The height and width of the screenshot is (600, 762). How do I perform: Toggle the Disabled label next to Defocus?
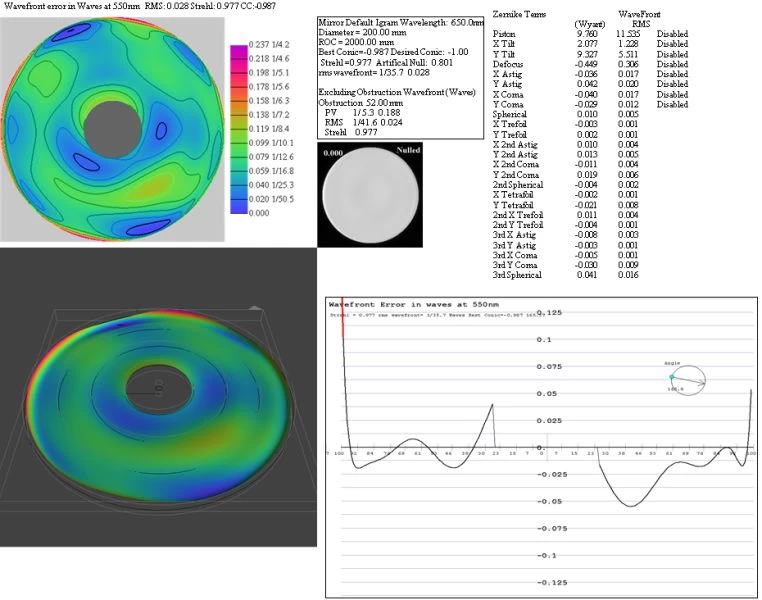pos(672,64)
